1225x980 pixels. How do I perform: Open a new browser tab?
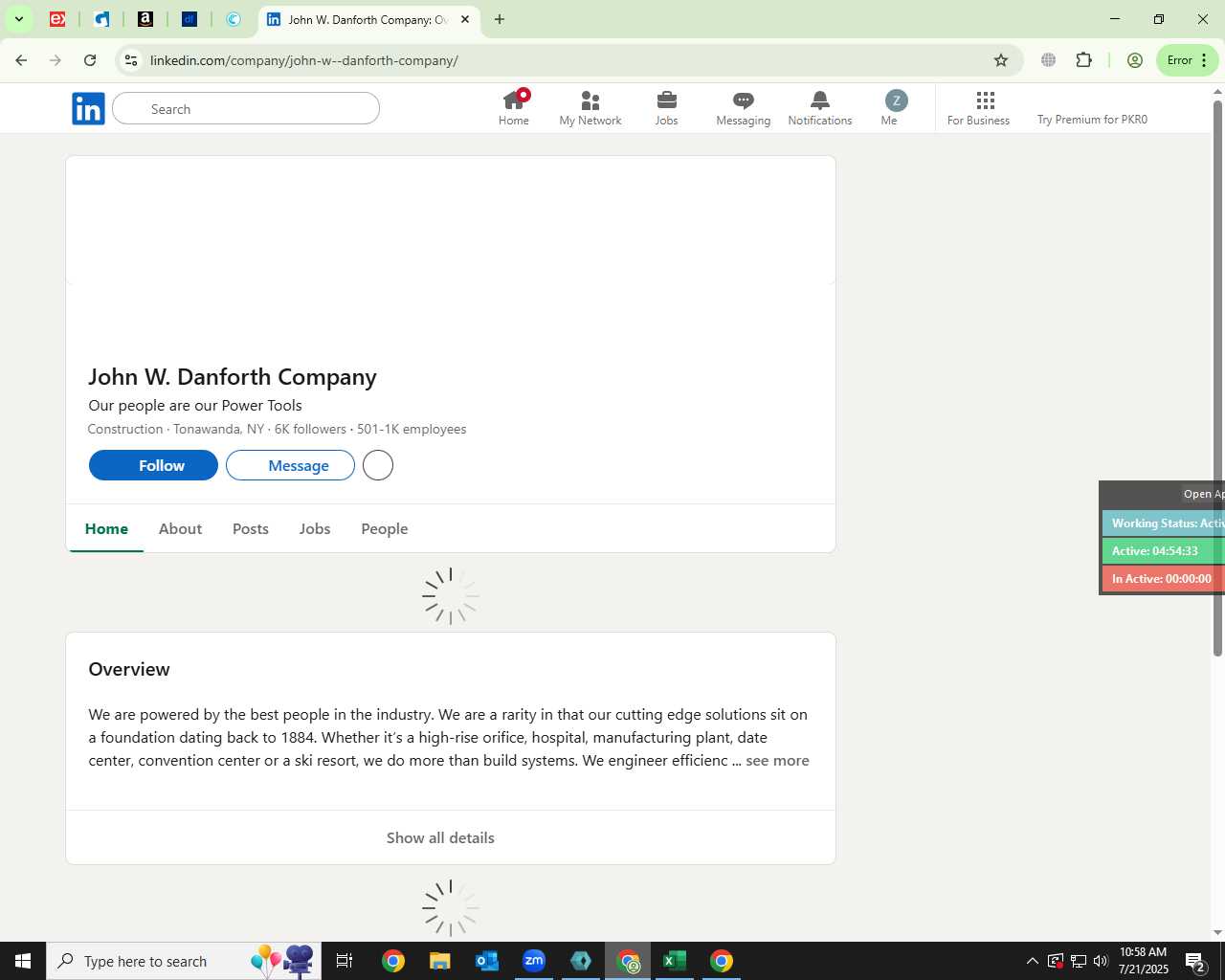pyautogui.click(x=500, y=19)
